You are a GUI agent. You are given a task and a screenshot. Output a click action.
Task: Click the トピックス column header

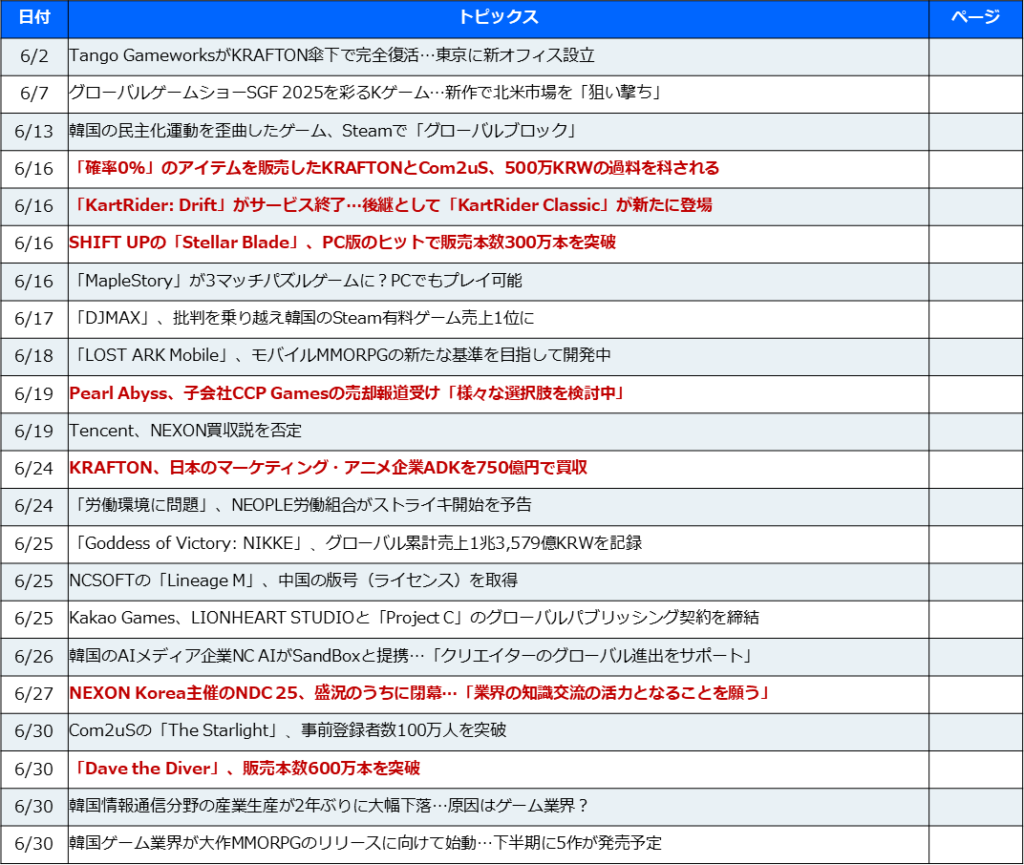pyautogui.click(x=498, y=18)
